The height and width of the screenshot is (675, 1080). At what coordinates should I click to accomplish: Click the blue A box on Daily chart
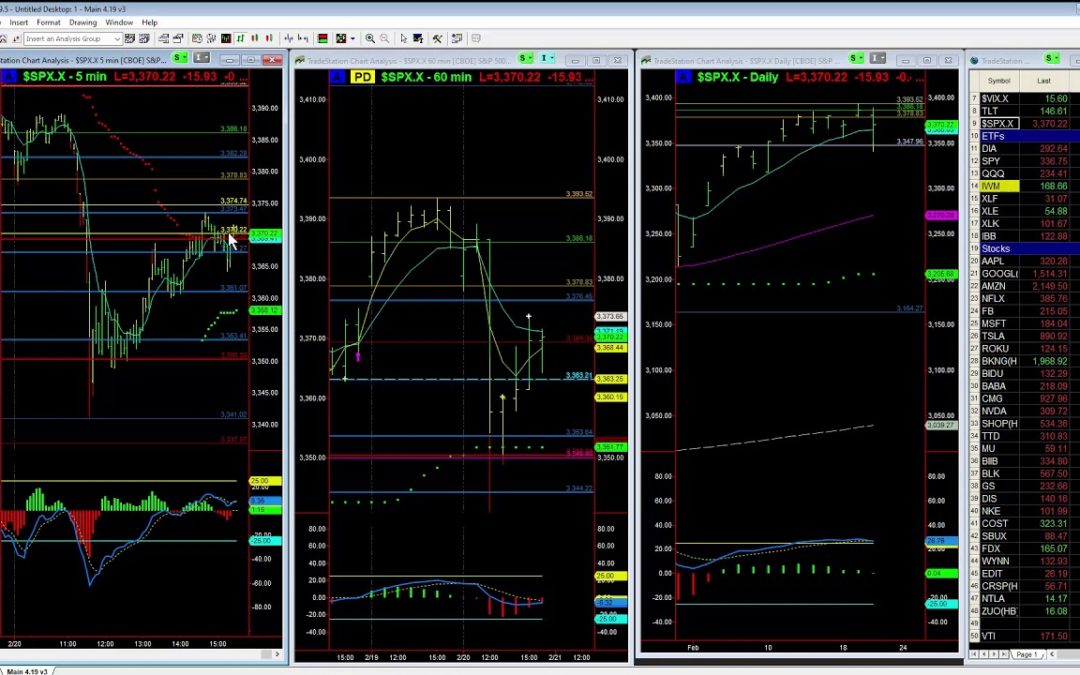[x=682, y=77]
